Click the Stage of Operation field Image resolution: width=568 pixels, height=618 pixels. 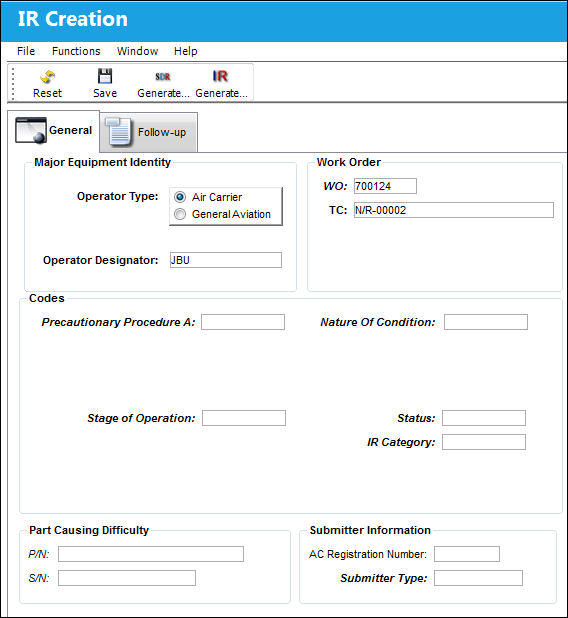pyautogui.click(x=244, y=418)
